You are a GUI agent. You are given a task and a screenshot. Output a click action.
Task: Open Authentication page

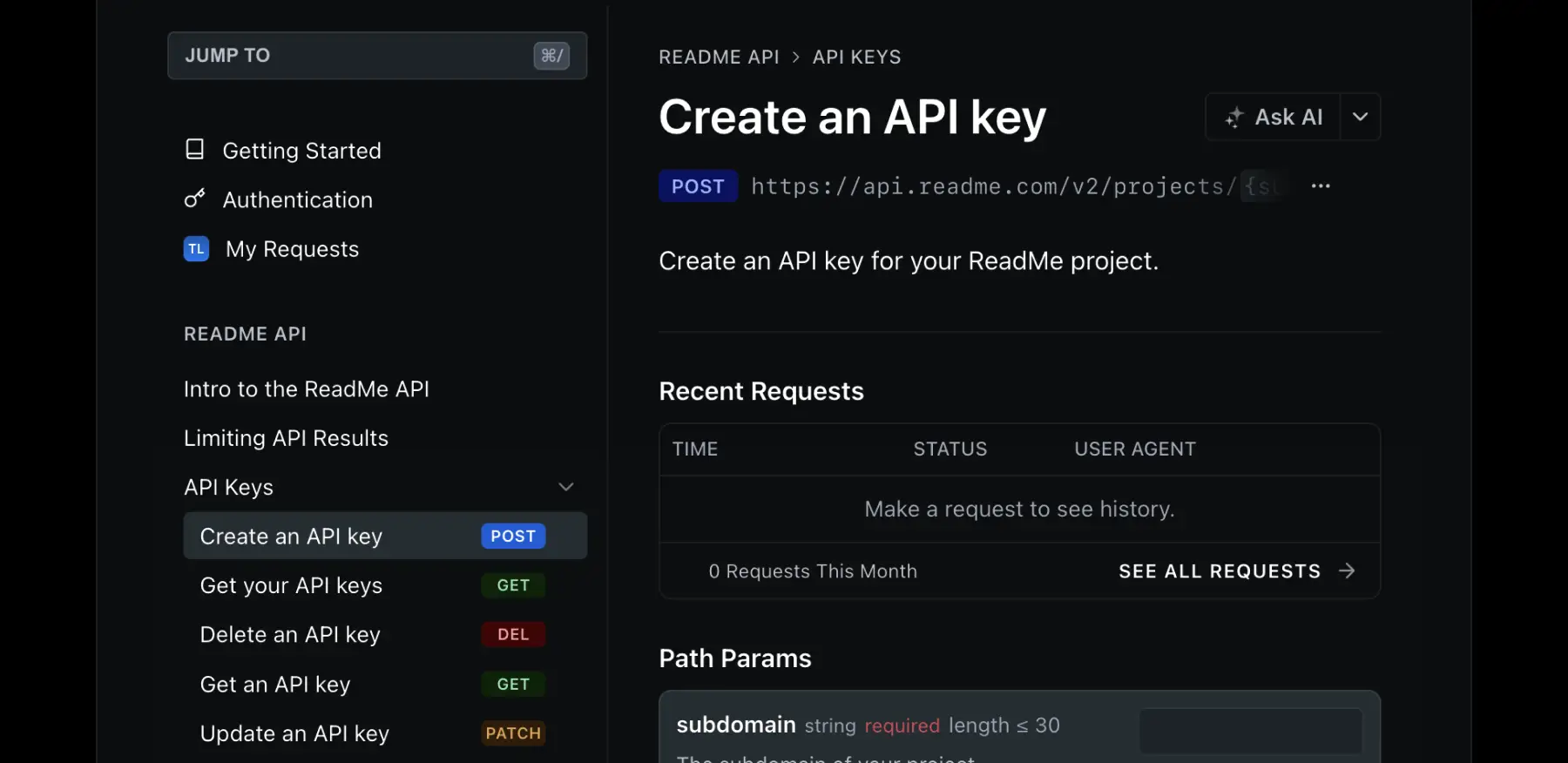297,199
